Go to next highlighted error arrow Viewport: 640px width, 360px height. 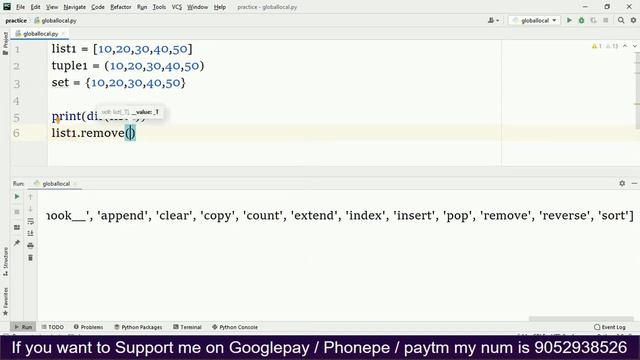point(634,46)
